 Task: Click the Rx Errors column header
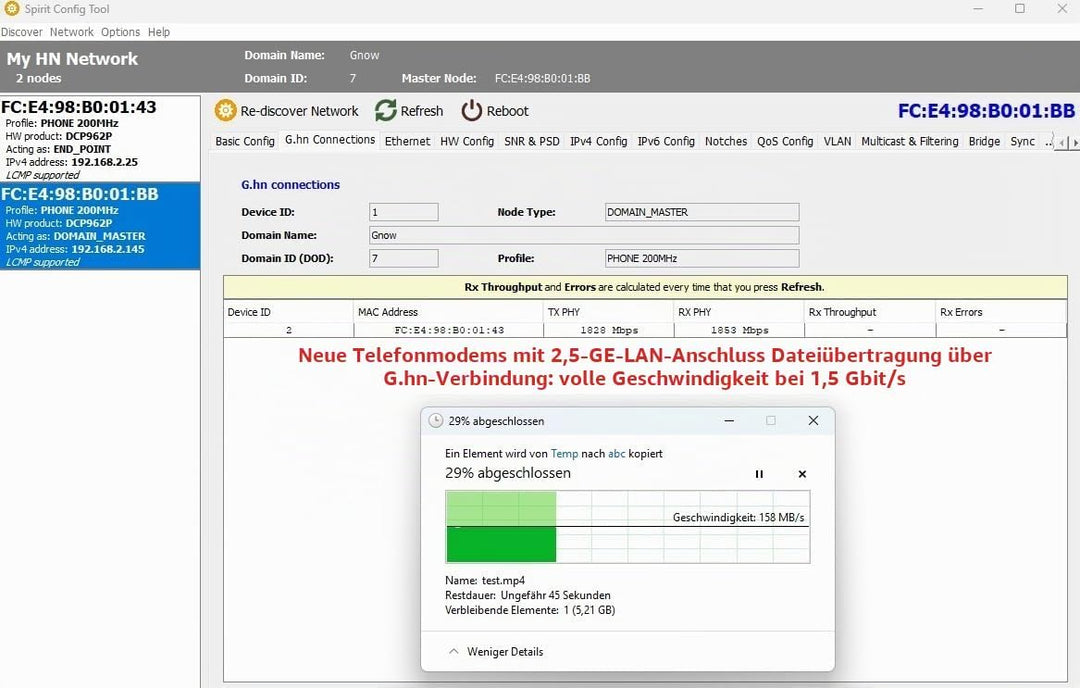click(1001, 312)
